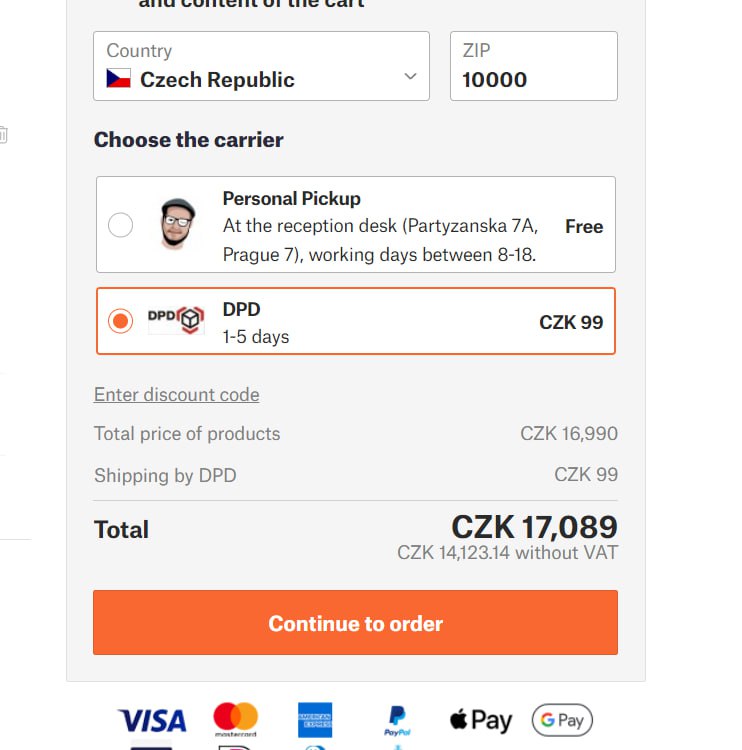Click the Personal Pickup avatar image
Viewport: 742px width, 750px height.
[x=177, y=224]
